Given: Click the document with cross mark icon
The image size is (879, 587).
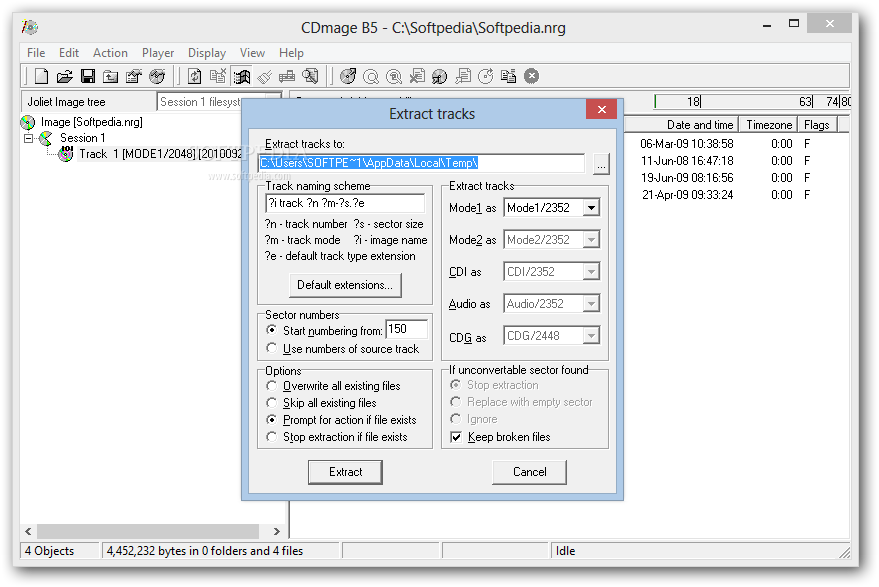Looking at the screenshot, I should click(417, 76).
